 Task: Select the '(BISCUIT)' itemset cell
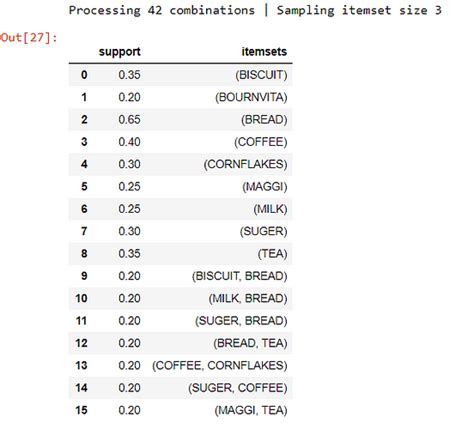[261, 75]
